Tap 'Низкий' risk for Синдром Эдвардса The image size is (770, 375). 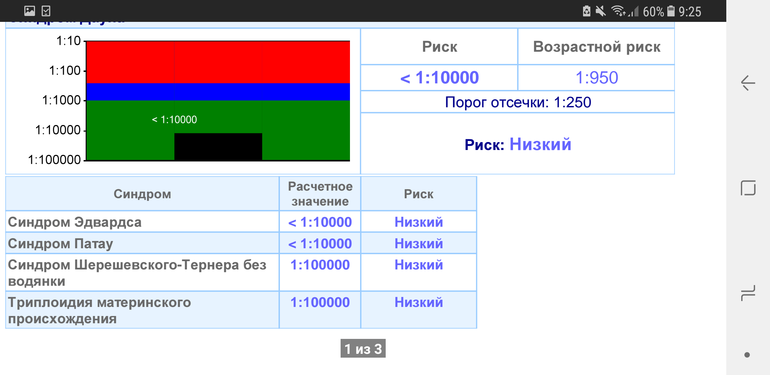[x=419, y=222]
